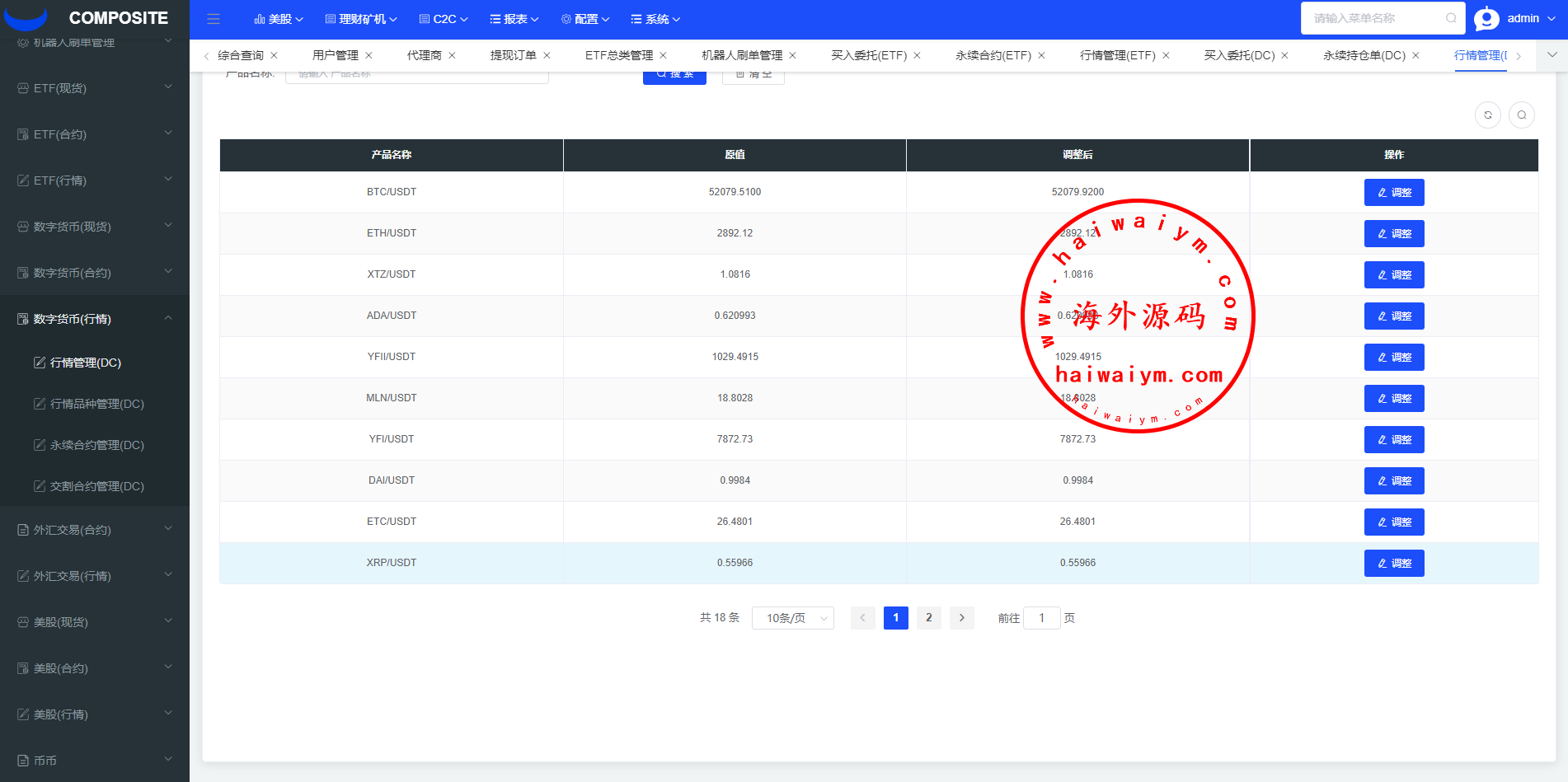Open the 报表 top menu
Screen dimensions: 1568x782
pos(514,19)
